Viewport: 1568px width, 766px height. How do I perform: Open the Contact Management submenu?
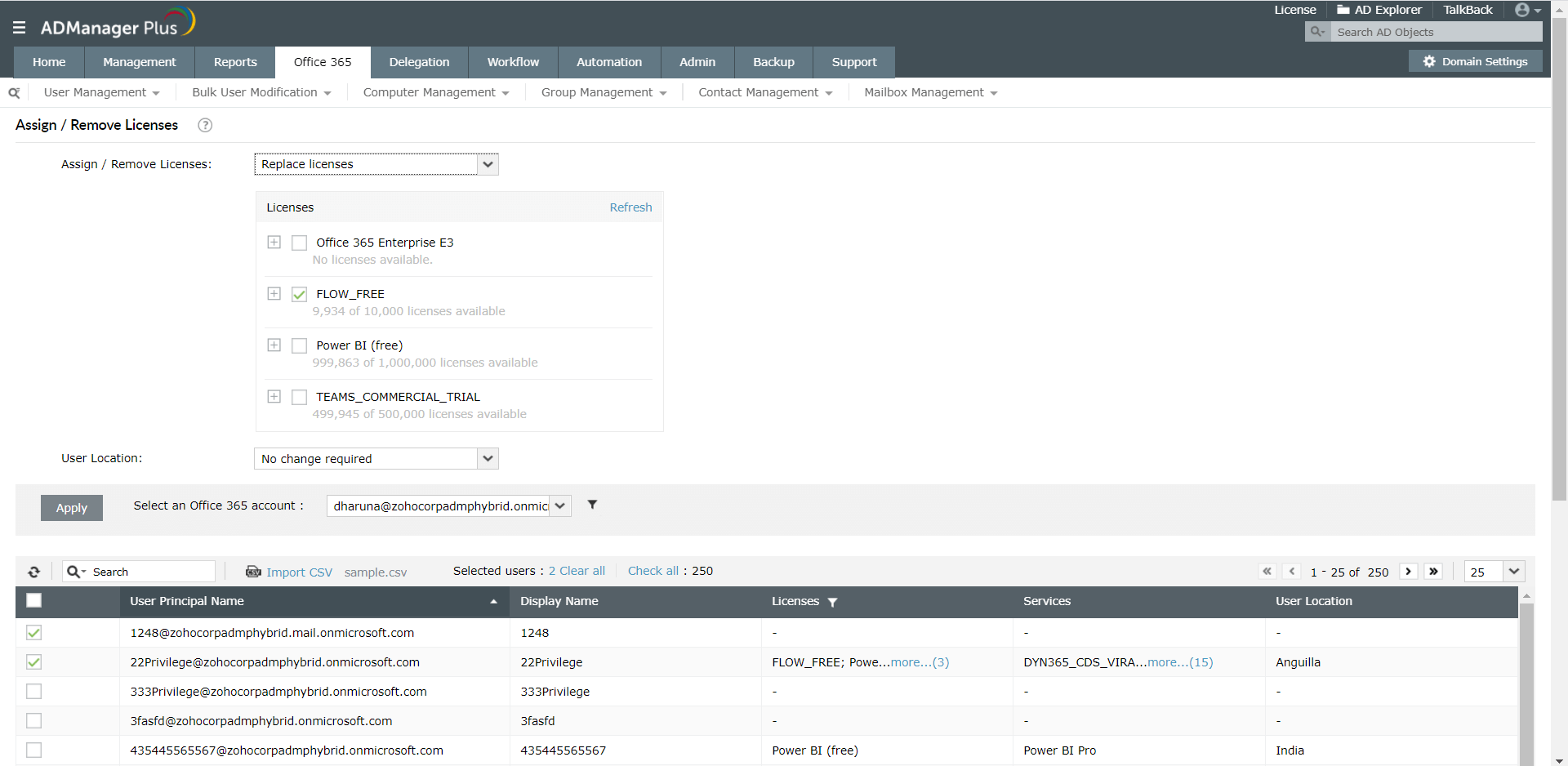click(x=766, y=93)
